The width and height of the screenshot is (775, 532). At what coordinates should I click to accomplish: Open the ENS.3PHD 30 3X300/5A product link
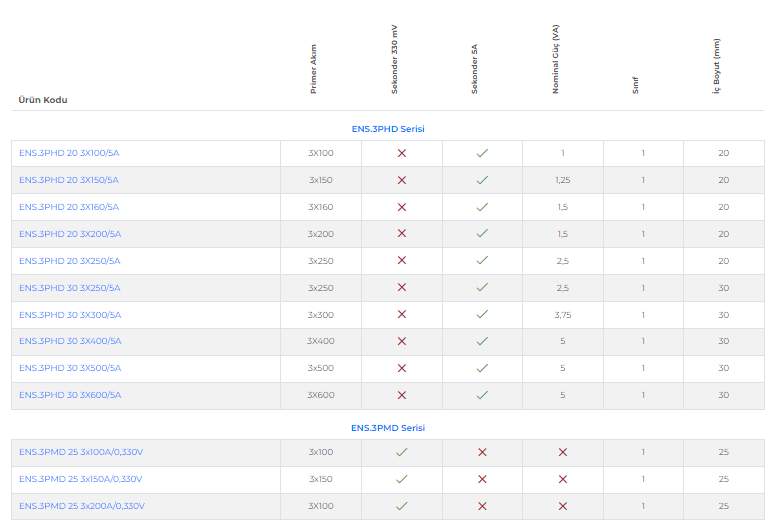[x=70, y=314]
